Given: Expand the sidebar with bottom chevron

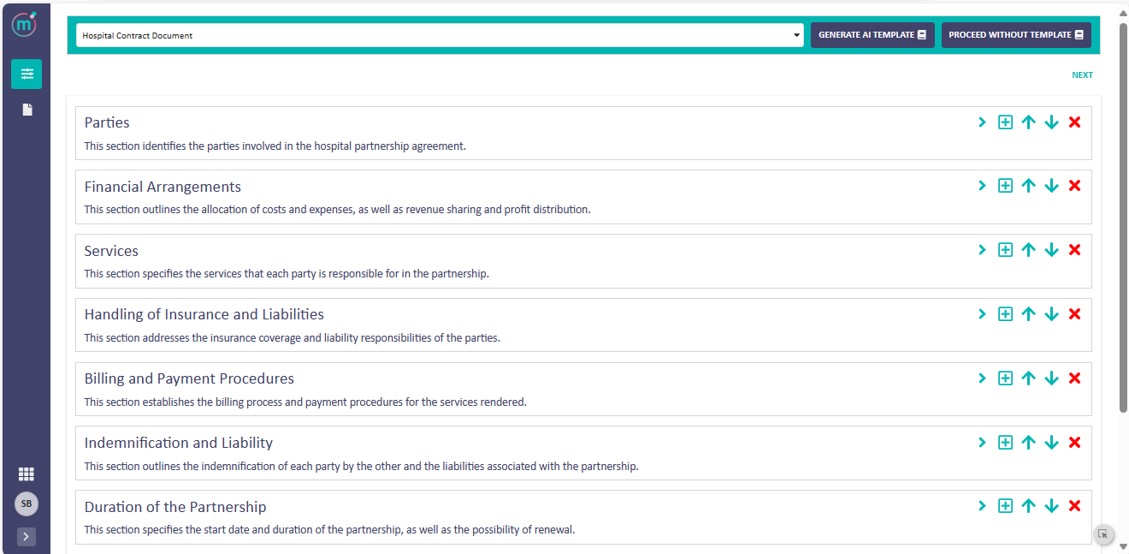Looking at the screenshot, I should click(x=26, y=536).
